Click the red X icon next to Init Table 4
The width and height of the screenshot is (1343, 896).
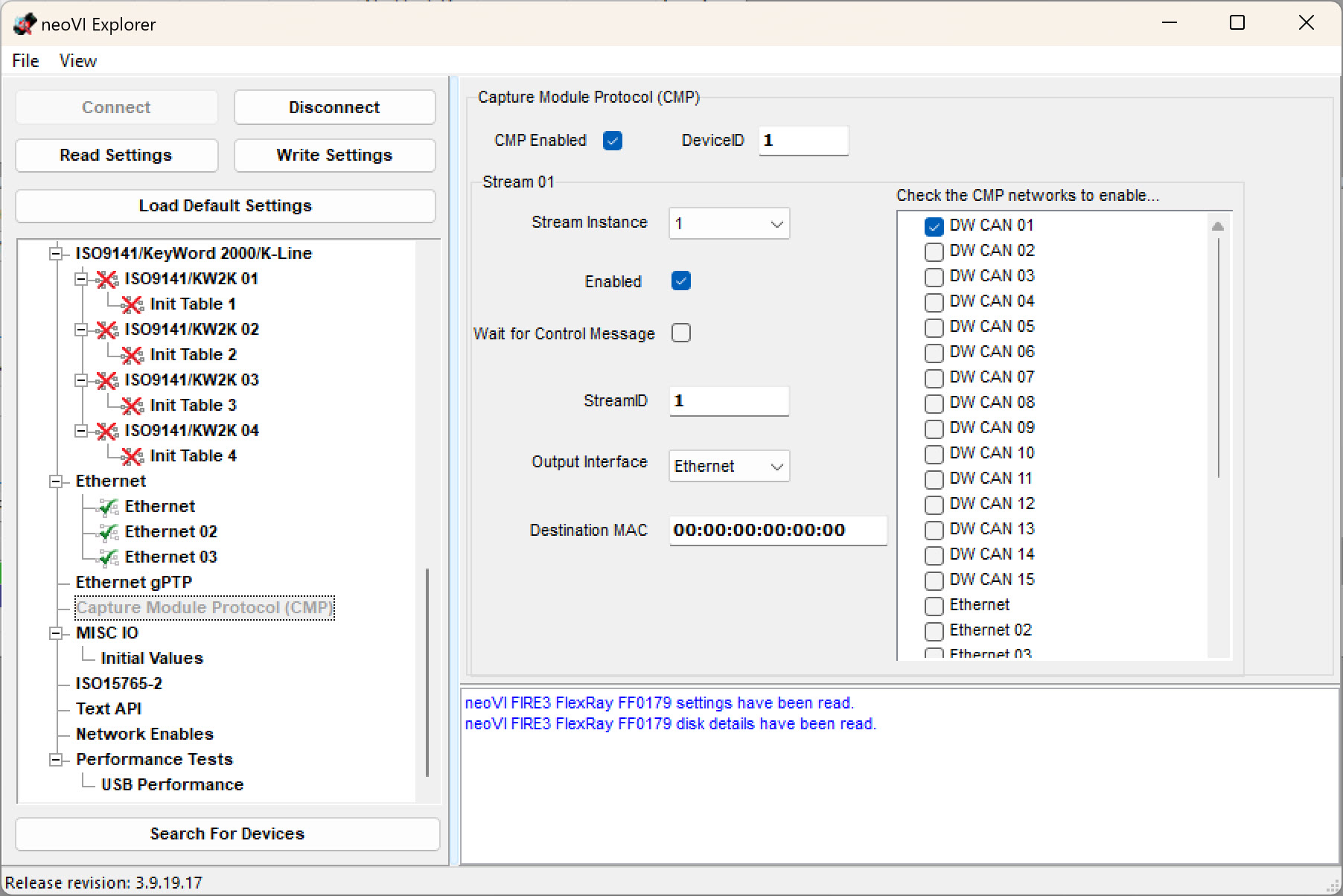click(x=133, y=456)
